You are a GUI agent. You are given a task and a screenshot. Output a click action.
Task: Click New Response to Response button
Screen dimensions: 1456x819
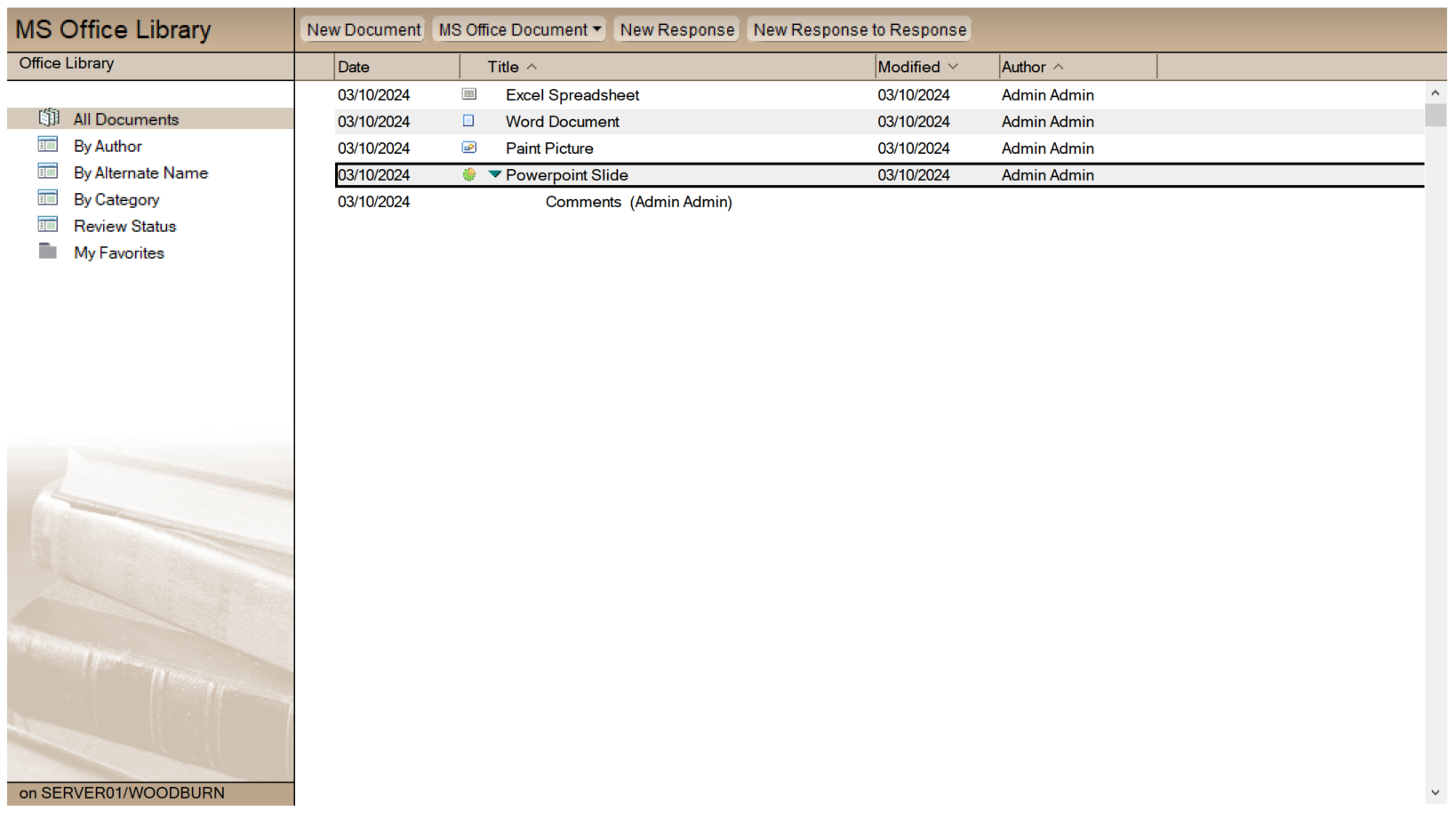(x=860, y=29)
